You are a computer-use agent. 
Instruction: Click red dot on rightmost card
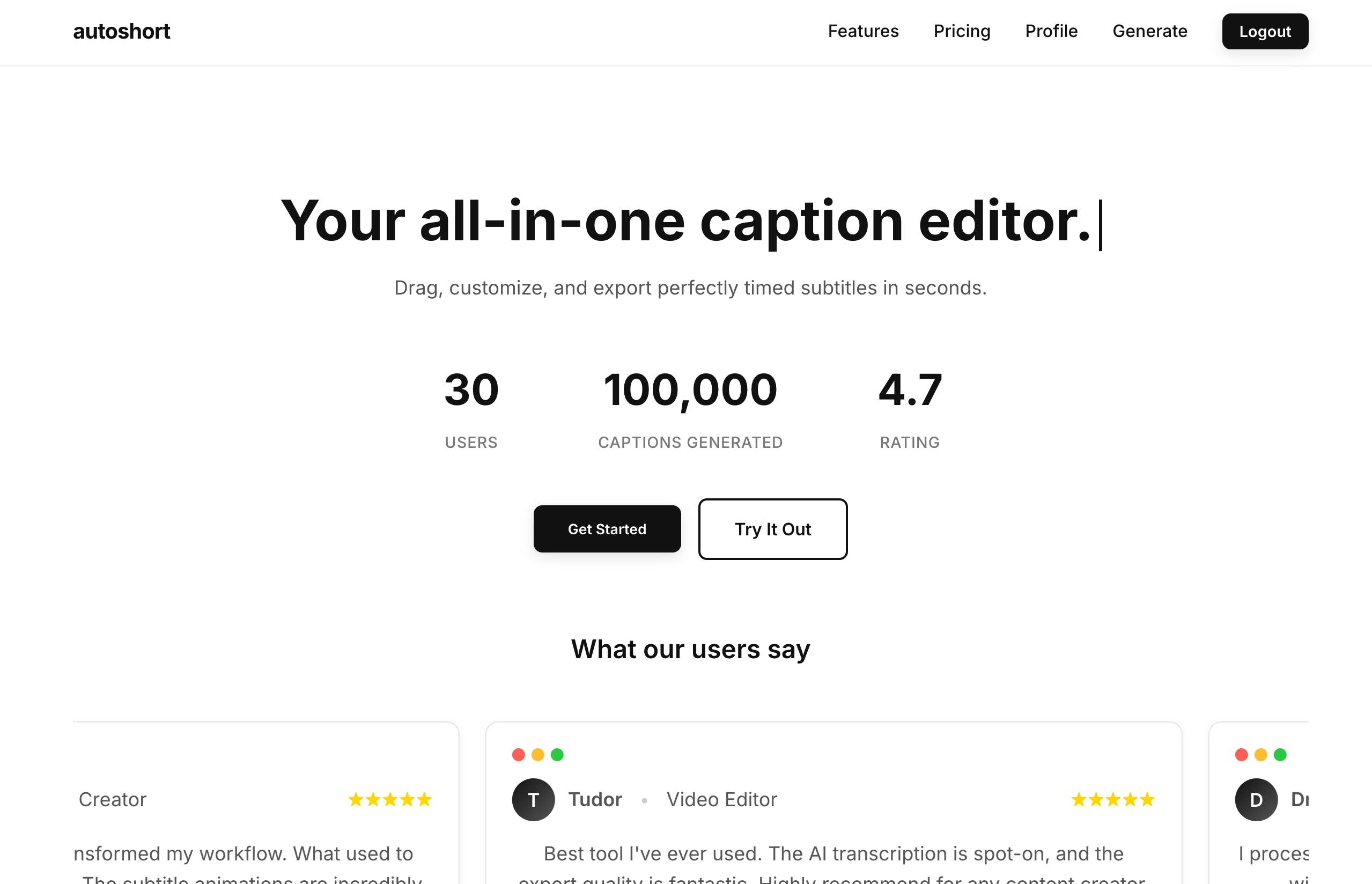1241,754
